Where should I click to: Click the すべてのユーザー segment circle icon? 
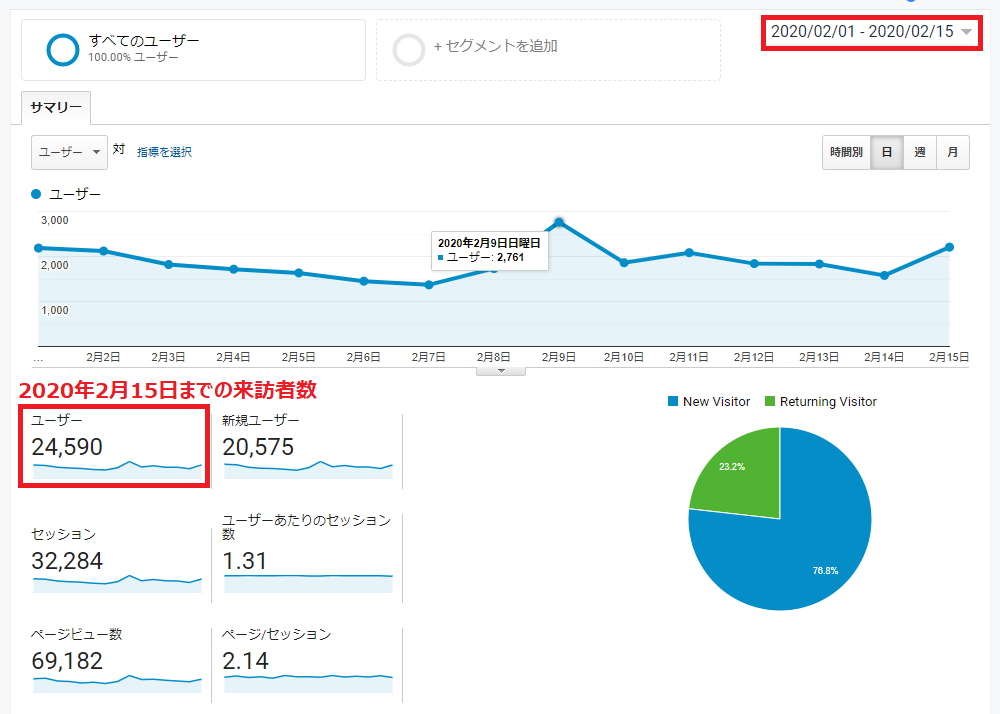[x=62, y=50]
